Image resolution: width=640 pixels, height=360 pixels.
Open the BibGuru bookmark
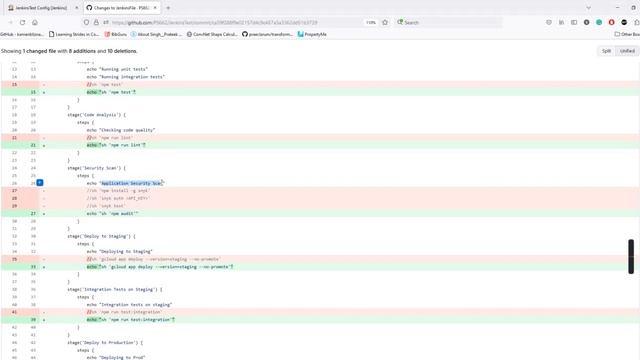(x=116, y=34)
